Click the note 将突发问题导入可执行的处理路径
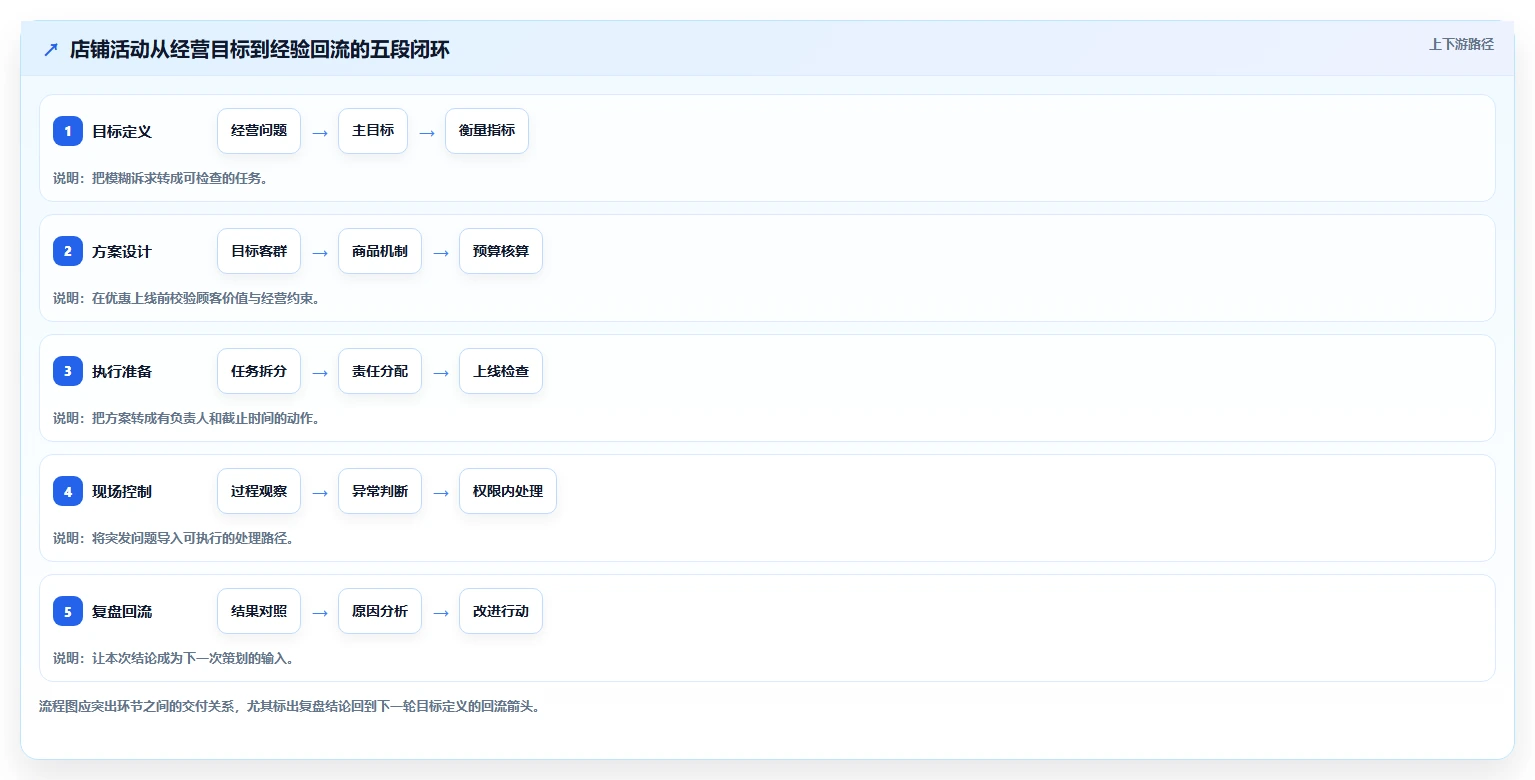The image size is (1535, 780). point(193,538)
